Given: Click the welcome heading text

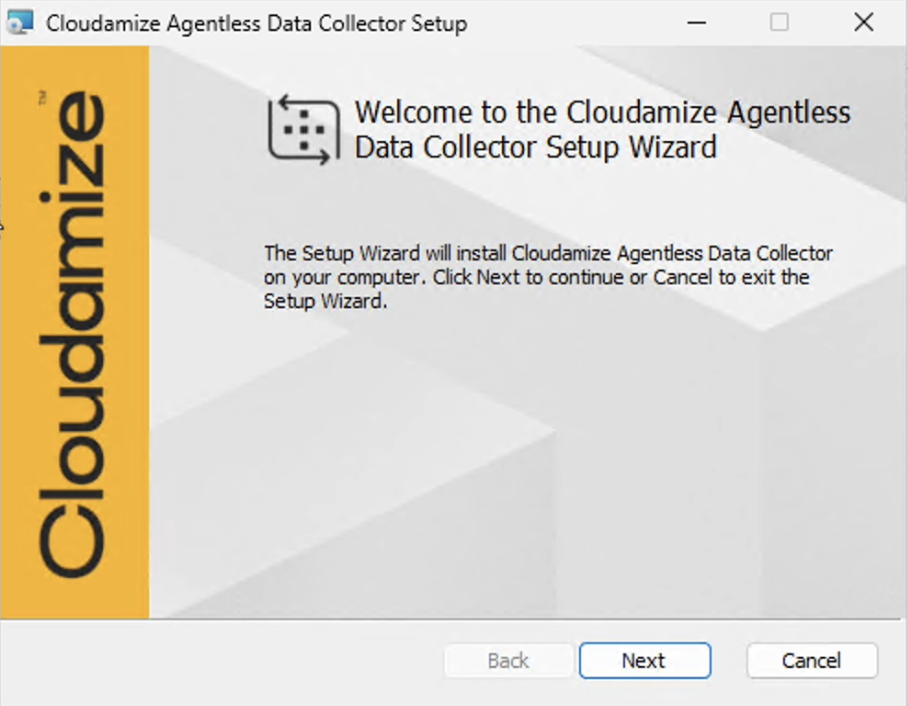Looking at the screenshot, I should pos(602,129).
